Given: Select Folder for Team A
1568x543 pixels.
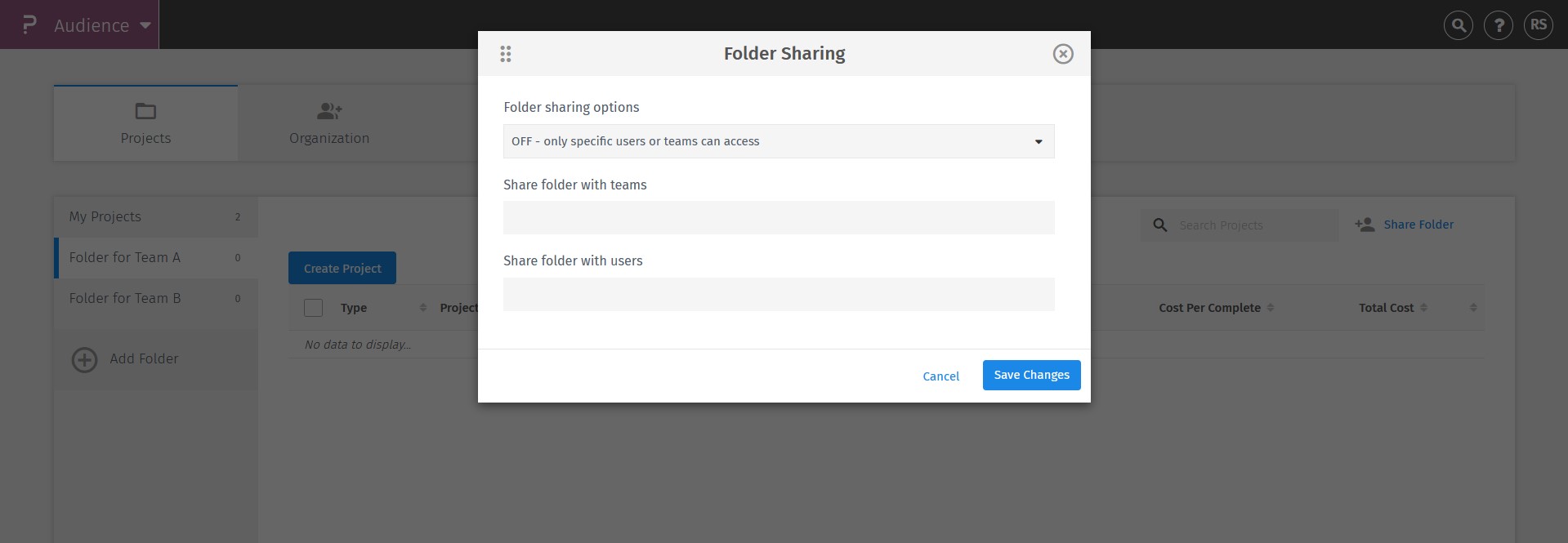Looking at the screenshot, I should tap(156, 257).
